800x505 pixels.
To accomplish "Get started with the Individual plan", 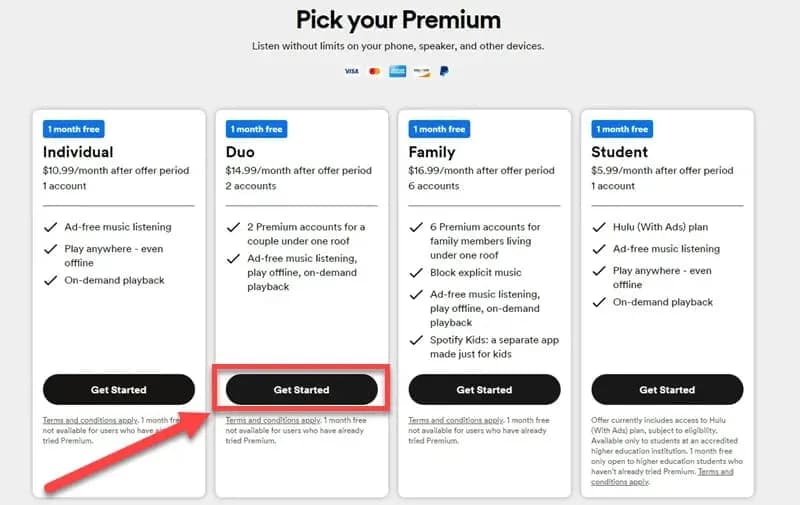I will click(119, 390).
